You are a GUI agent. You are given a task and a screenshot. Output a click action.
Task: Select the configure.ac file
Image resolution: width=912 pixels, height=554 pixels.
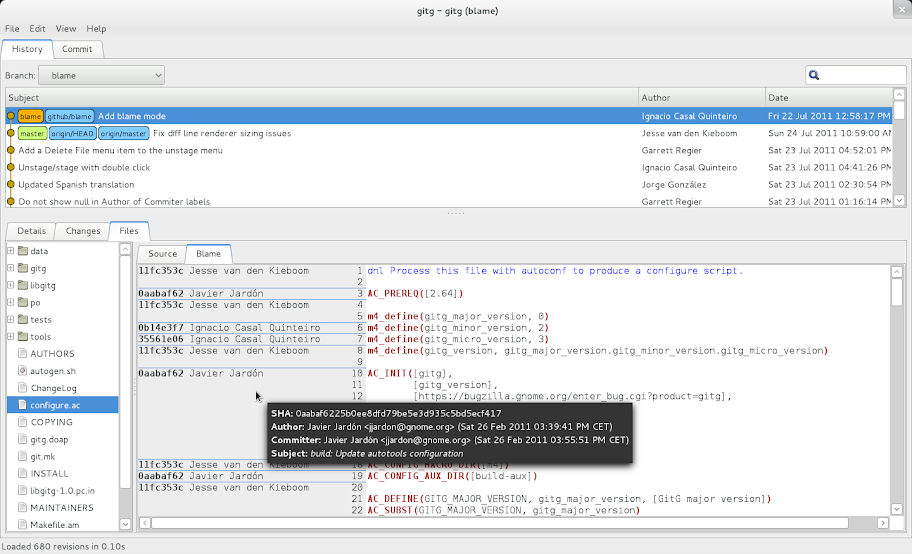coord(63,405)
